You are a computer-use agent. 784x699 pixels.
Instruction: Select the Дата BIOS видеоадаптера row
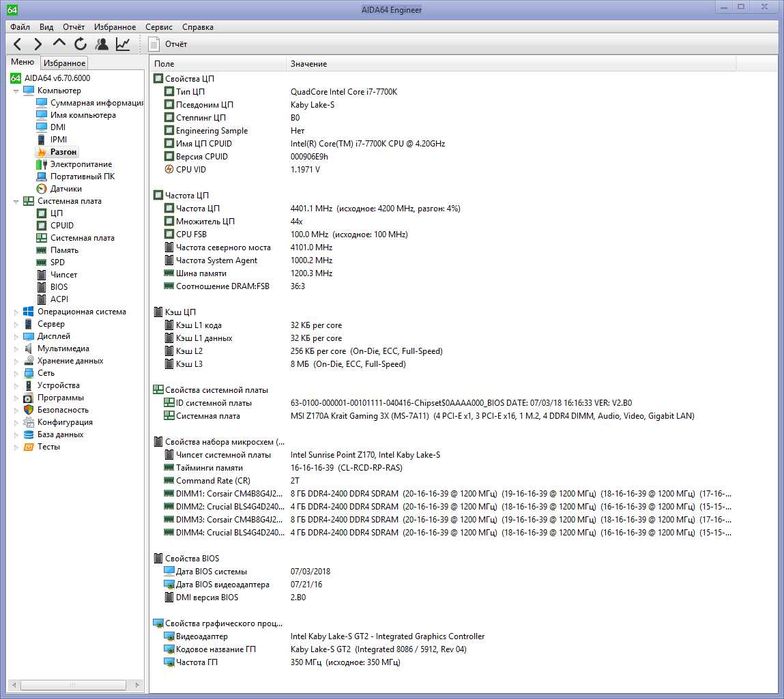[x=442, y=584]
